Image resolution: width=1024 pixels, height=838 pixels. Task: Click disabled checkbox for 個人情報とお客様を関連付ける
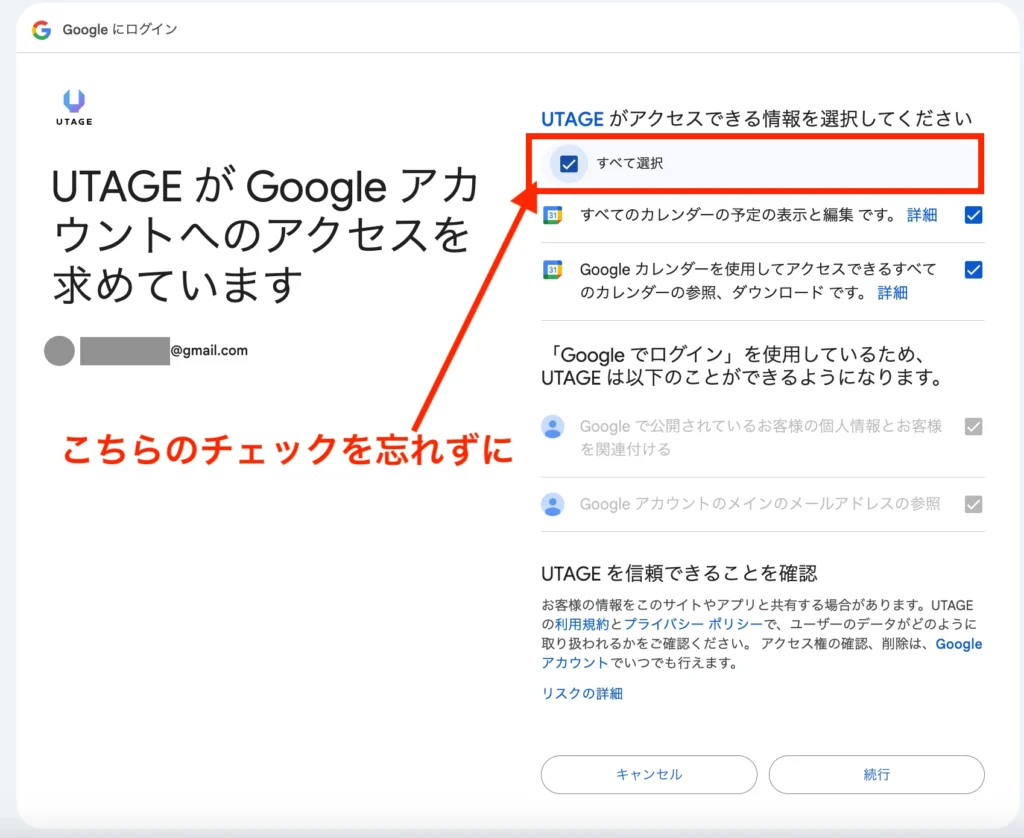pyautogui.click(x=973, y=427)
